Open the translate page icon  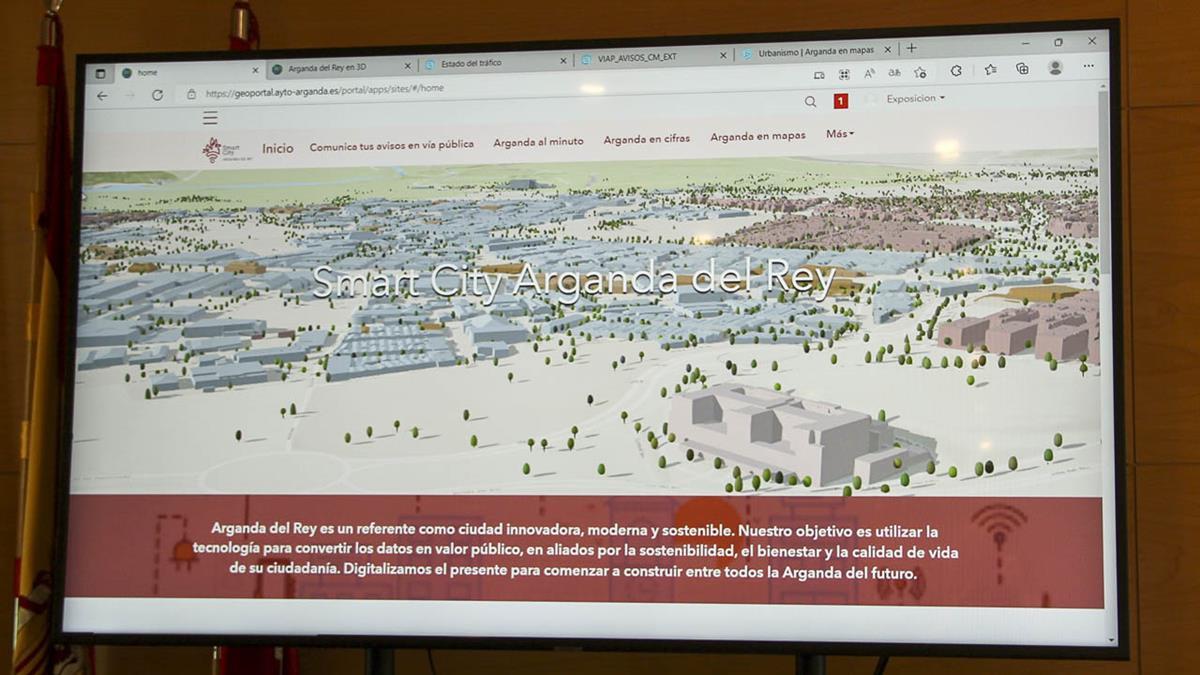click(x=896, y=72)
